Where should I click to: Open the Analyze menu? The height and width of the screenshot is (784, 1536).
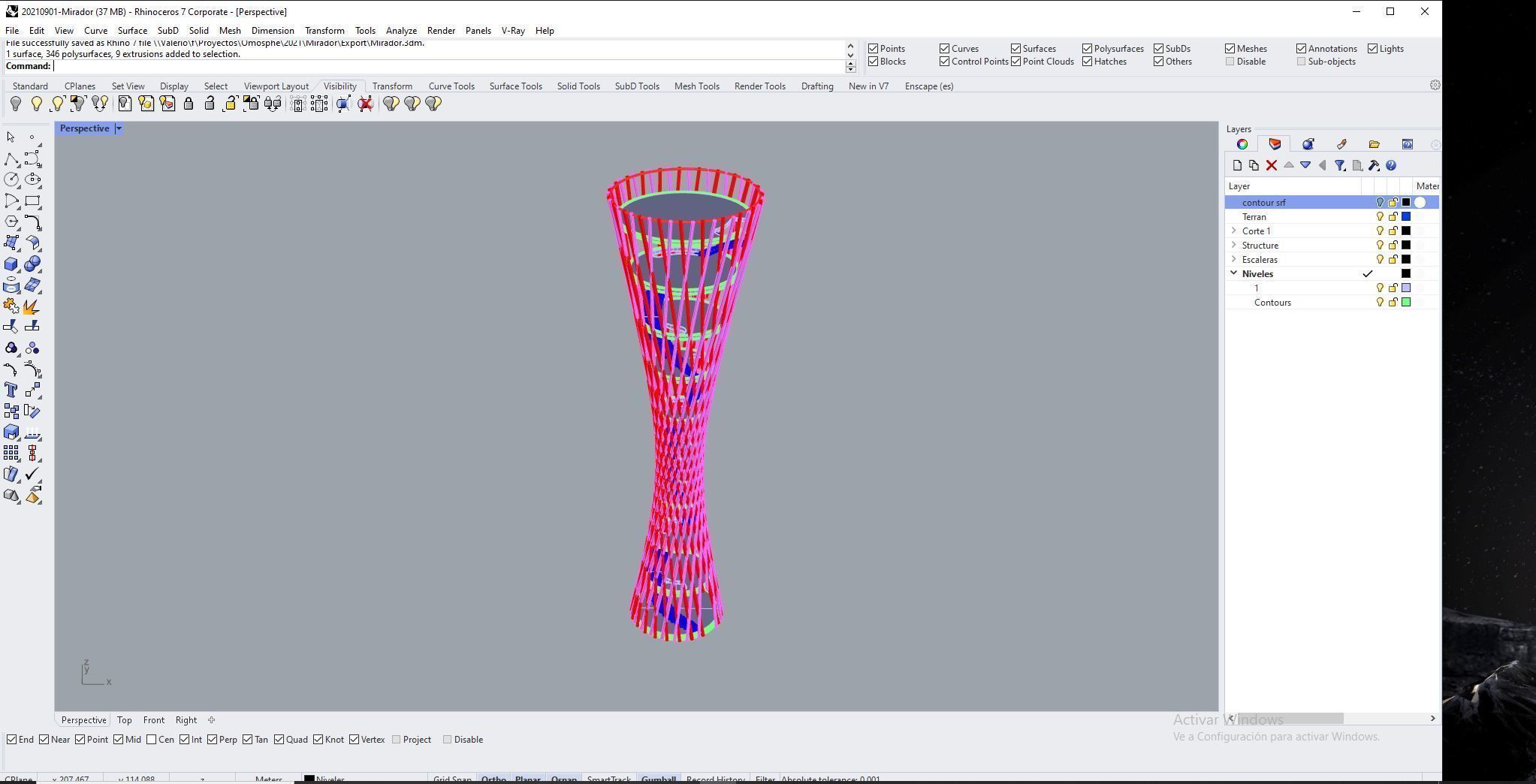click(x=401, y=31)
